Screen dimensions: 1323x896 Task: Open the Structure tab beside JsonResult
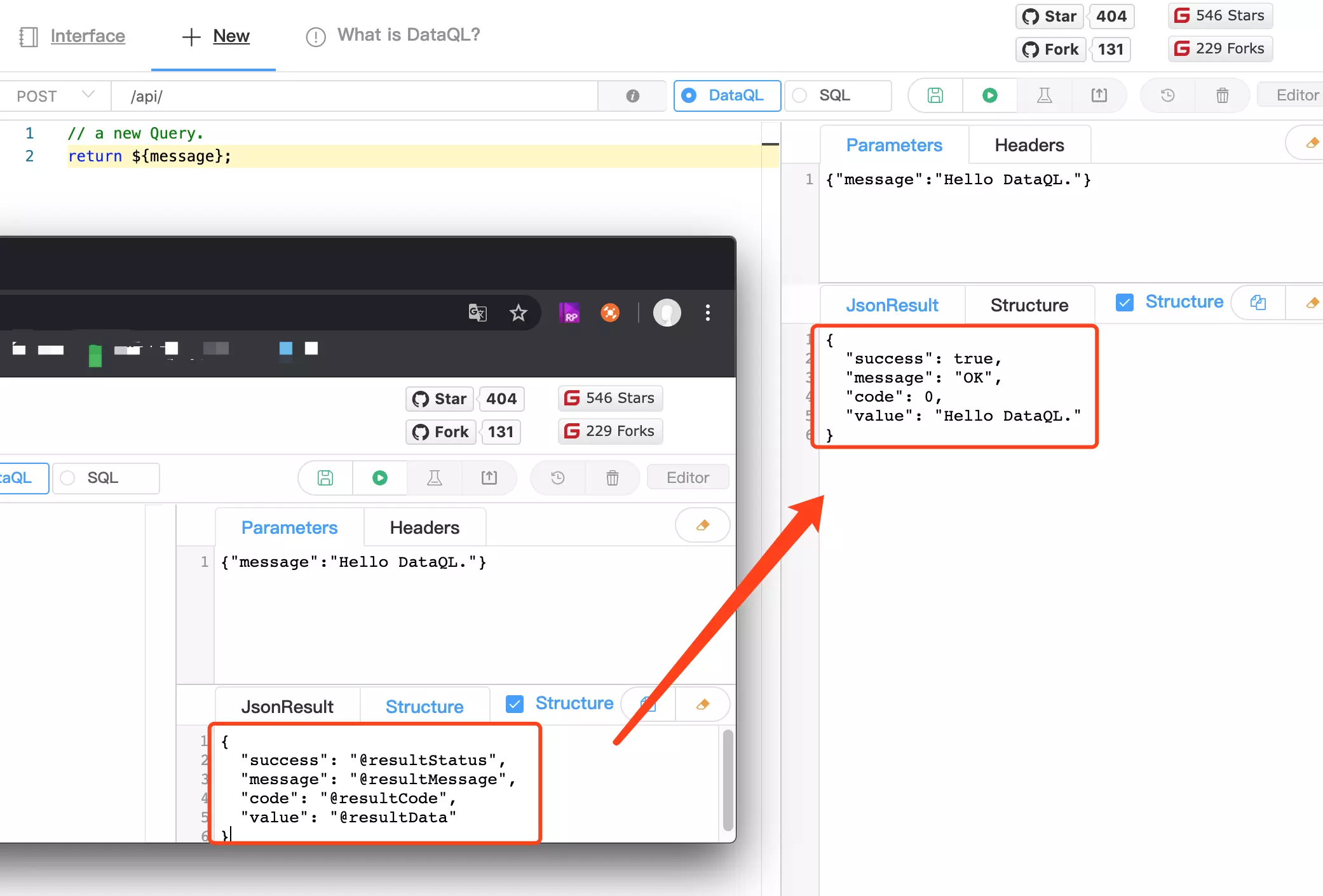click(1029, 305)
